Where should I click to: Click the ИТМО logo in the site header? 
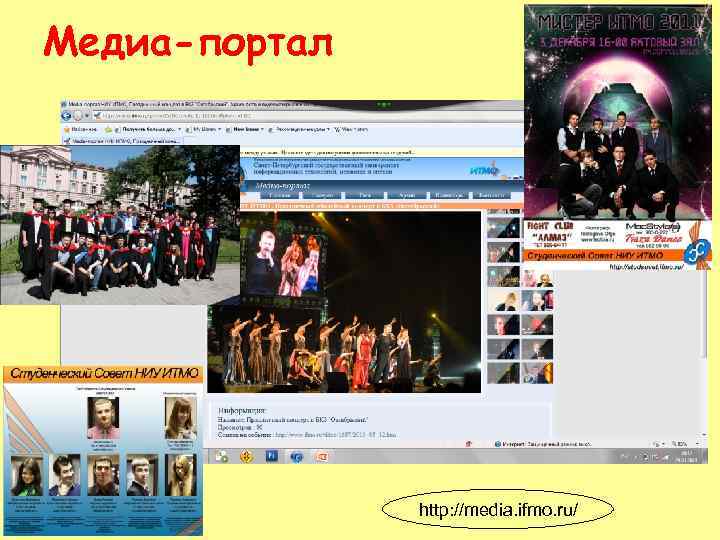click(x=484, y=171)
